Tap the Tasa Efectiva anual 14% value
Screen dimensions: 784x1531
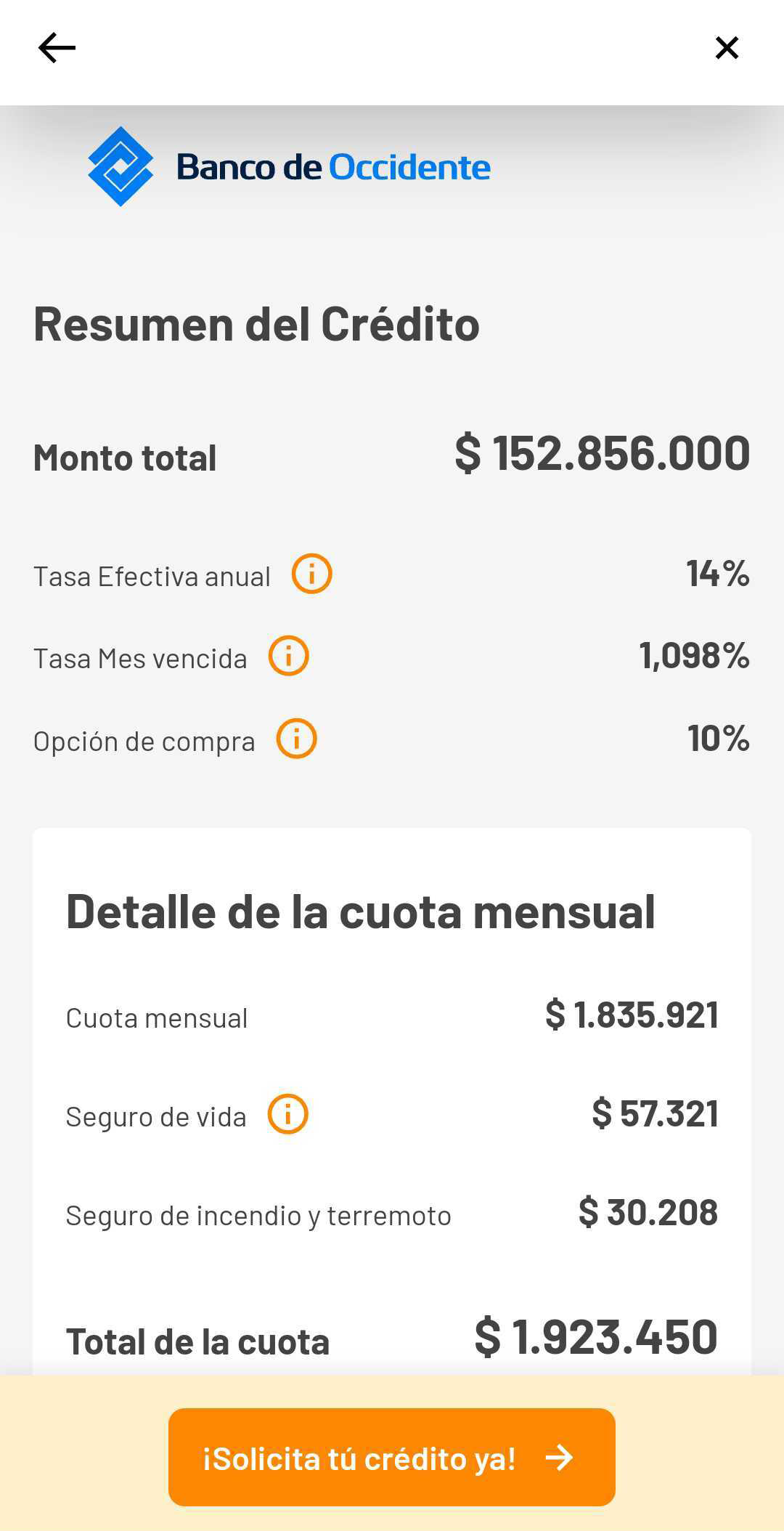[718, 574]
